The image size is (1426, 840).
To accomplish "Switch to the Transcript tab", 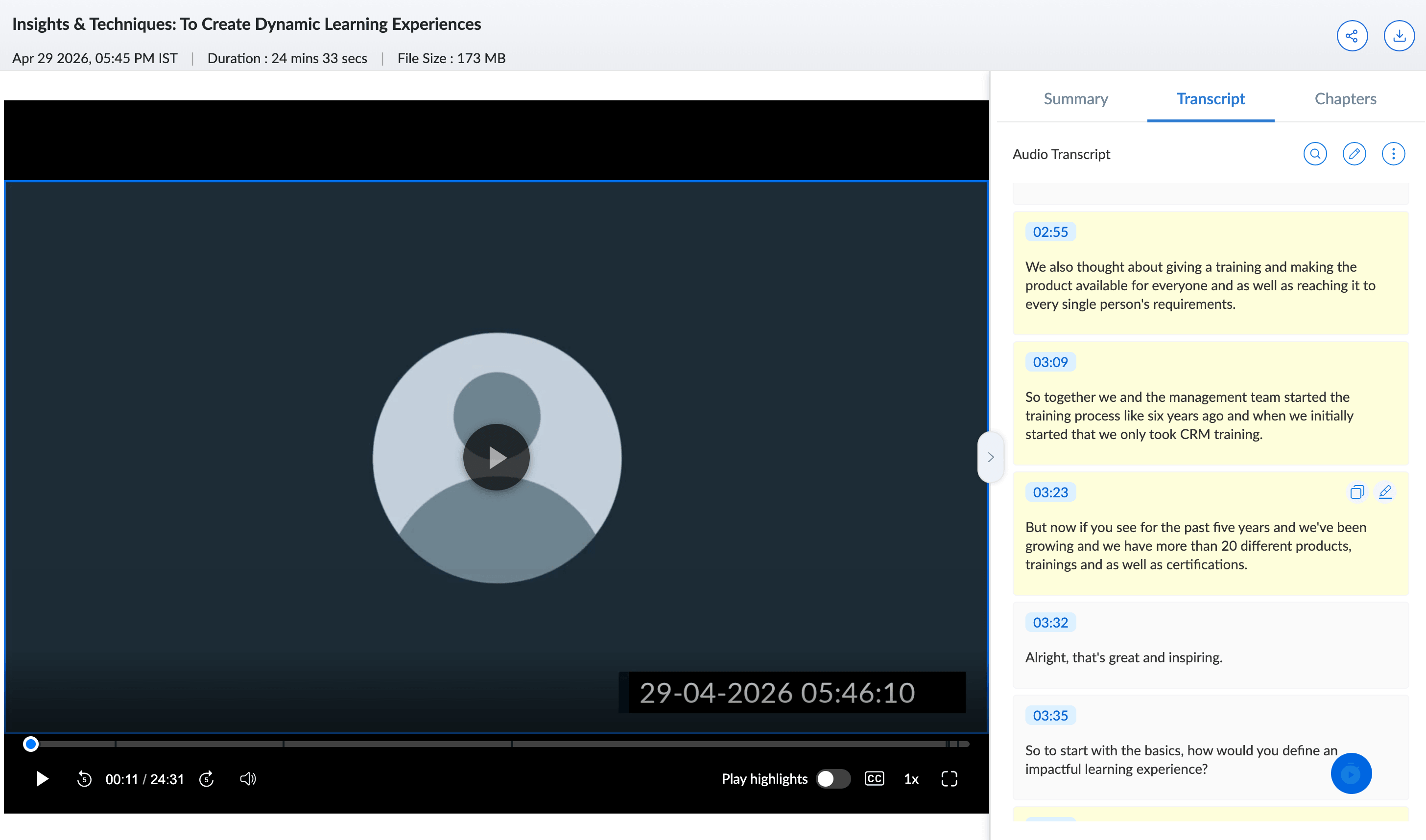I will pyautogui.click(x=1211, y=98).
